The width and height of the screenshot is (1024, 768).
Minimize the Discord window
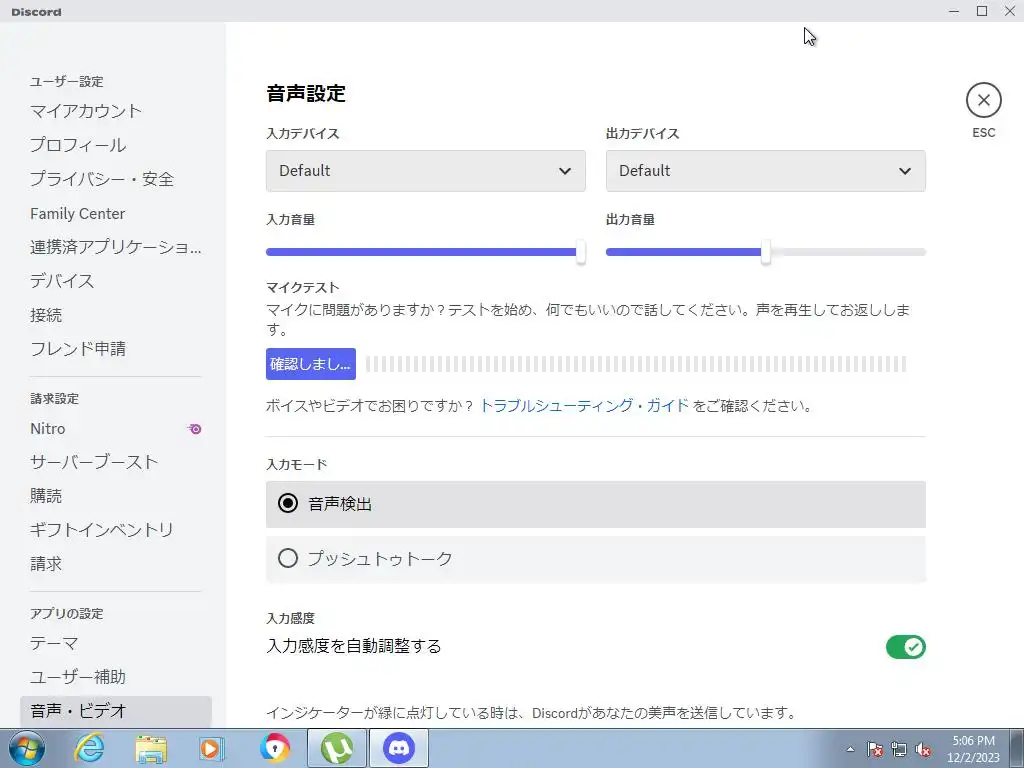[x=954, y=11]
